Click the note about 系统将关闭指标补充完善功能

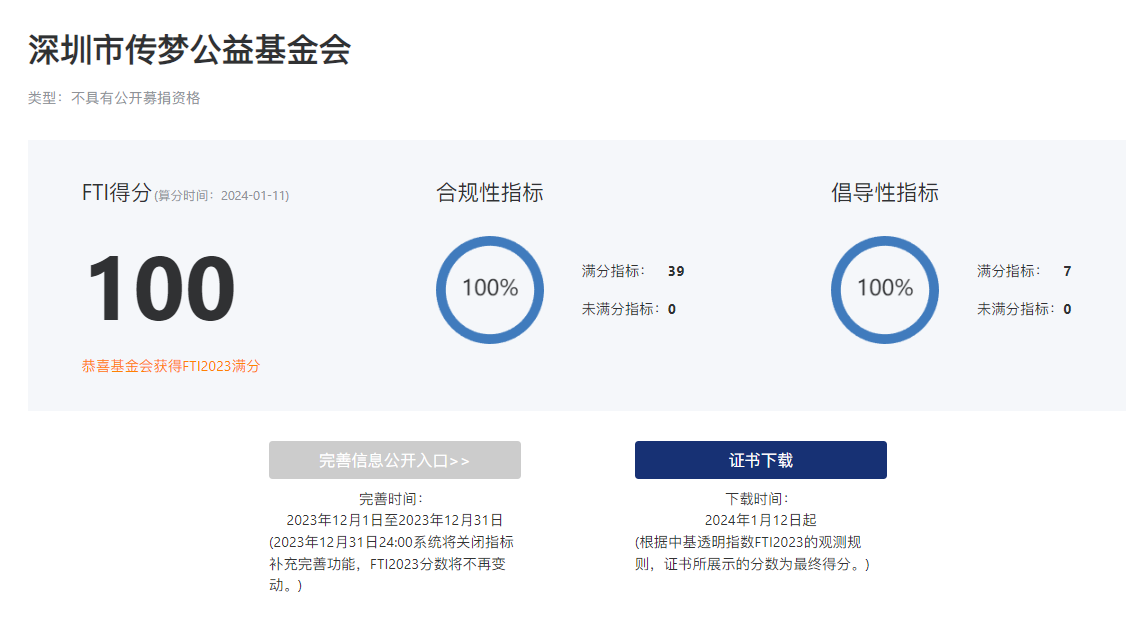click(x=391, y=563)
